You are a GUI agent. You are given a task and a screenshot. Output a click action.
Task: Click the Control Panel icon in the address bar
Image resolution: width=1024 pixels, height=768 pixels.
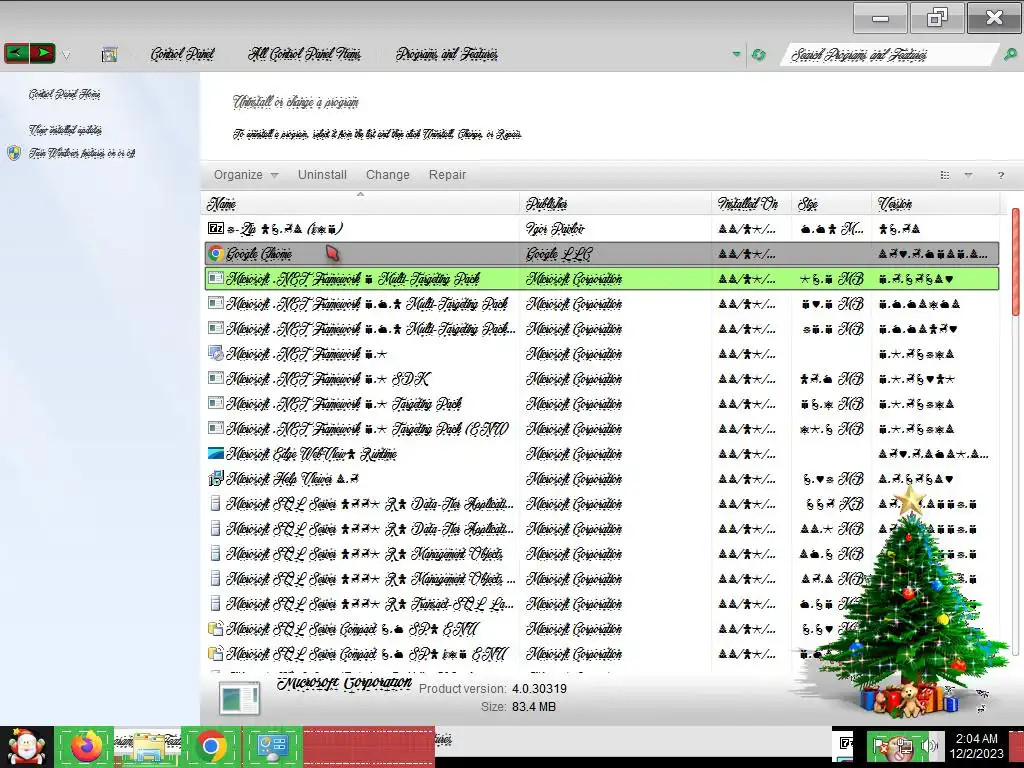coord(110,54)
